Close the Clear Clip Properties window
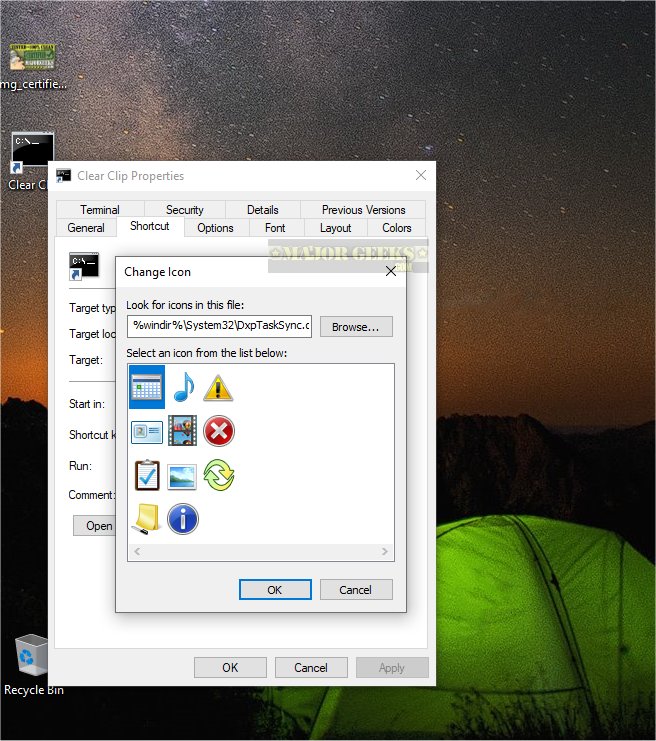The height and width of the screenshot is (741, 656). pyautogui.click(x=421, y=175)
